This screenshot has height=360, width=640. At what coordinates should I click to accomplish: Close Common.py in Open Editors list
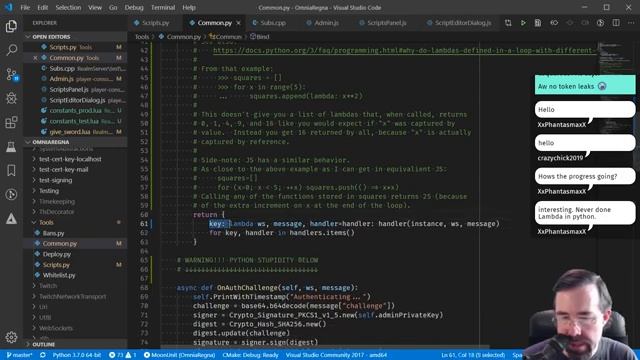[35, 58]
